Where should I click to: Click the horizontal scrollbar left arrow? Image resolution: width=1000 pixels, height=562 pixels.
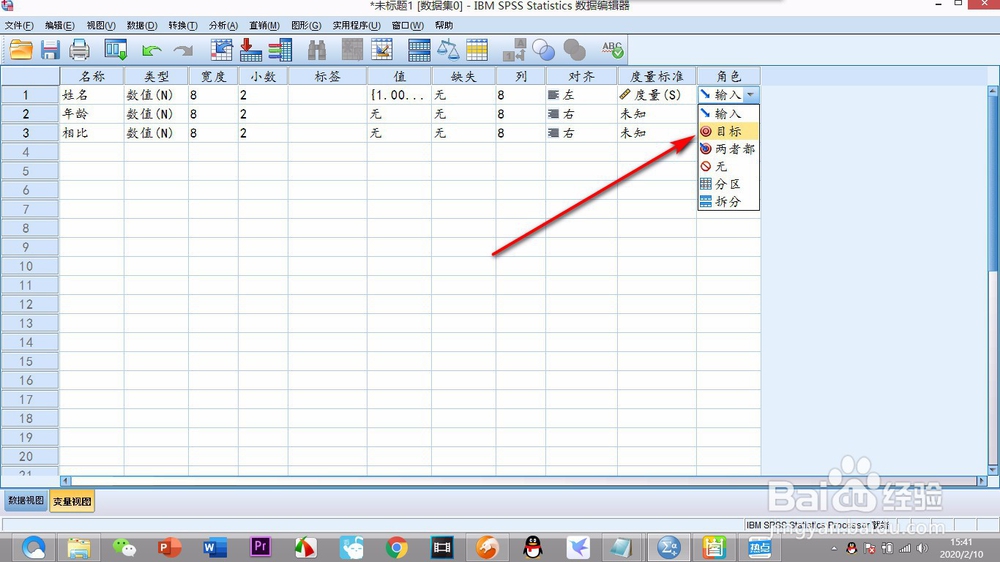pos(65,481)
